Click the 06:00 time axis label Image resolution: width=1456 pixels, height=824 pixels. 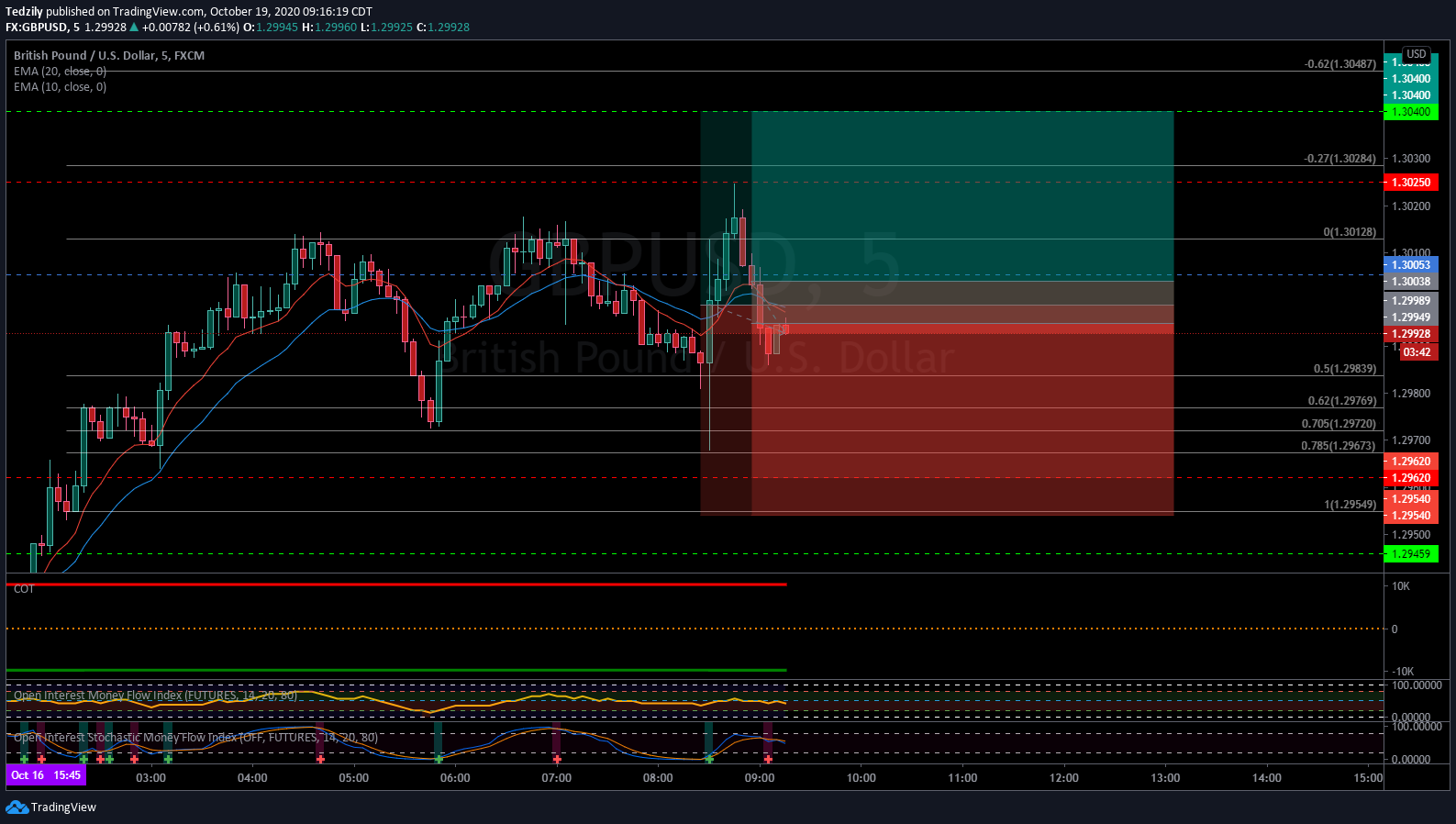point(455,778)
